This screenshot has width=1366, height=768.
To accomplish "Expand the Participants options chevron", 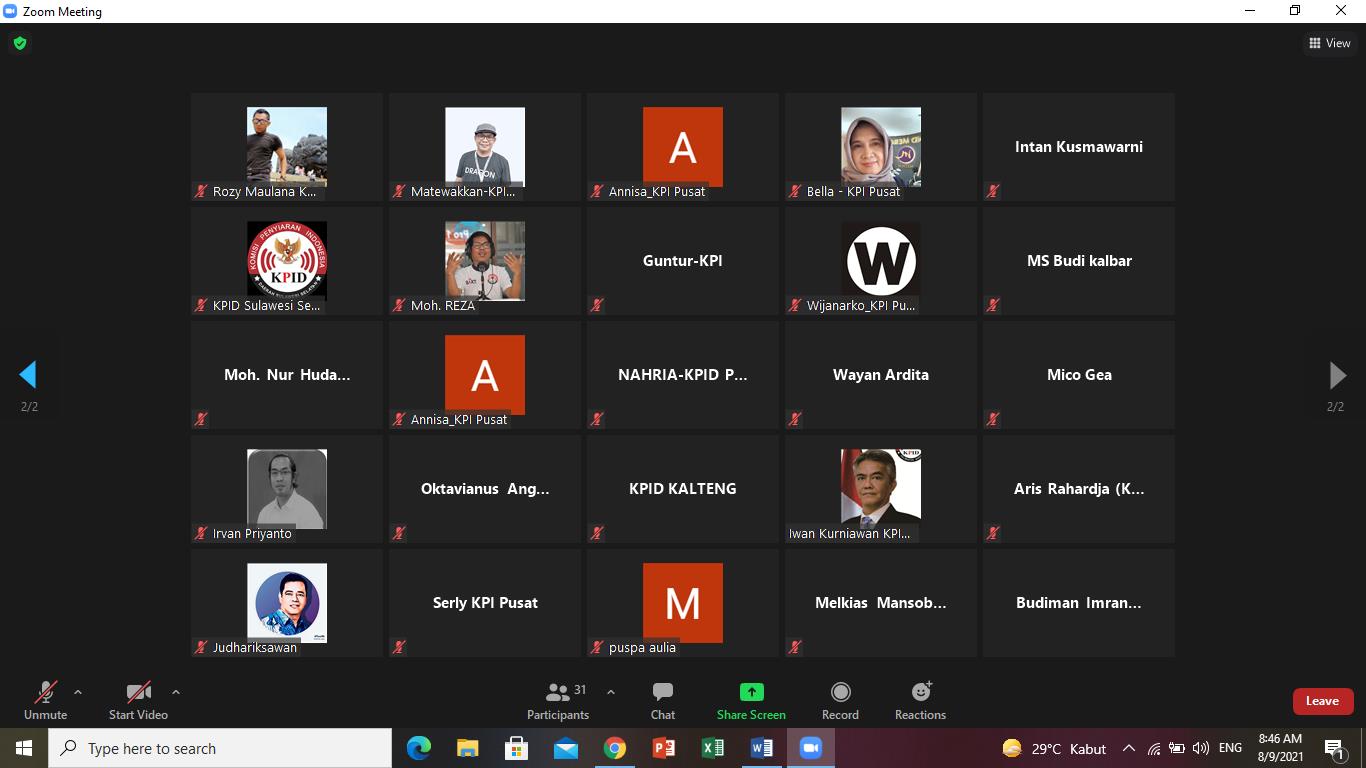I will [x=611, y=692].
